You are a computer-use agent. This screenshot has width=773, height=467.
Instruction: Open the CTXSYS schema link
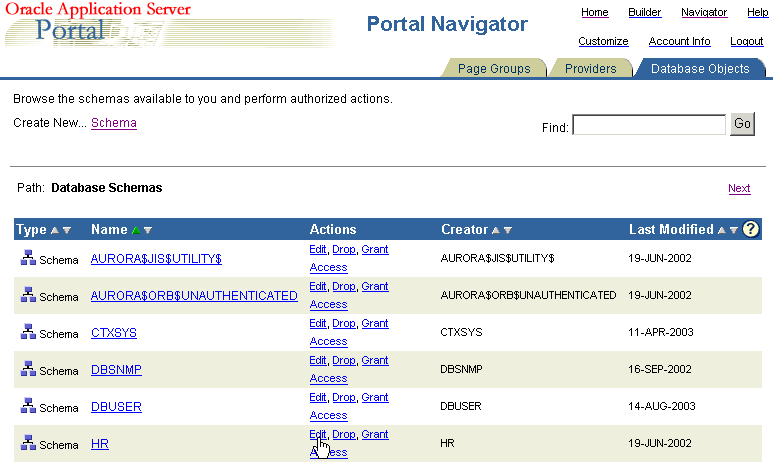tap(114, 333)
